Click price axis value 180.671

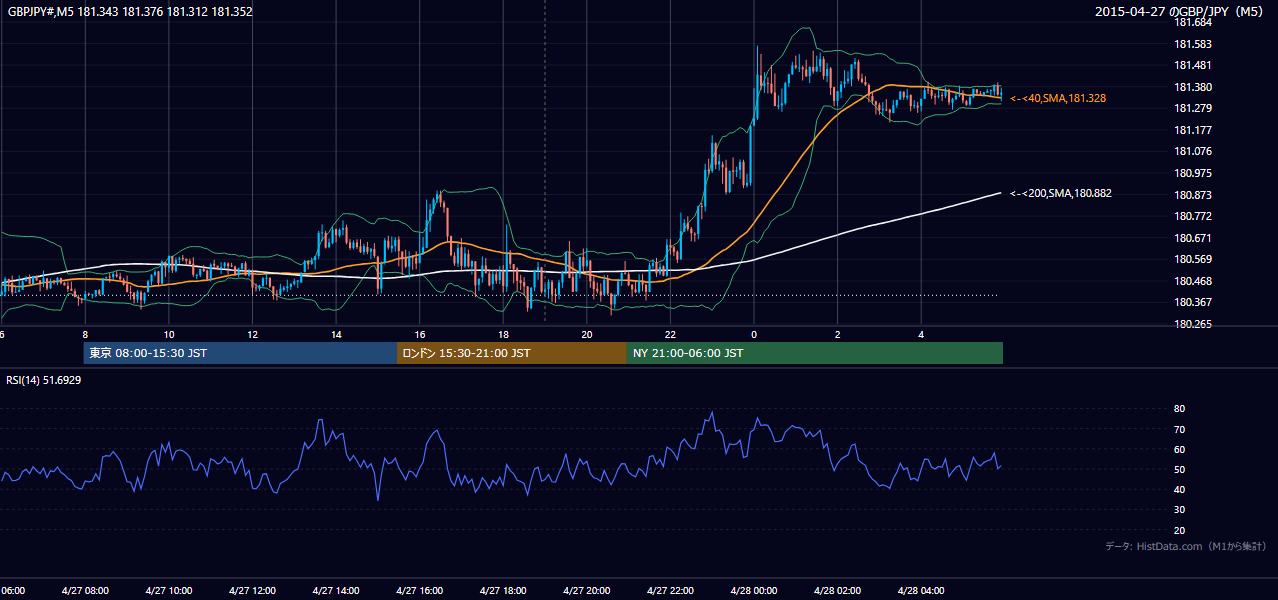coord(1193,238)
